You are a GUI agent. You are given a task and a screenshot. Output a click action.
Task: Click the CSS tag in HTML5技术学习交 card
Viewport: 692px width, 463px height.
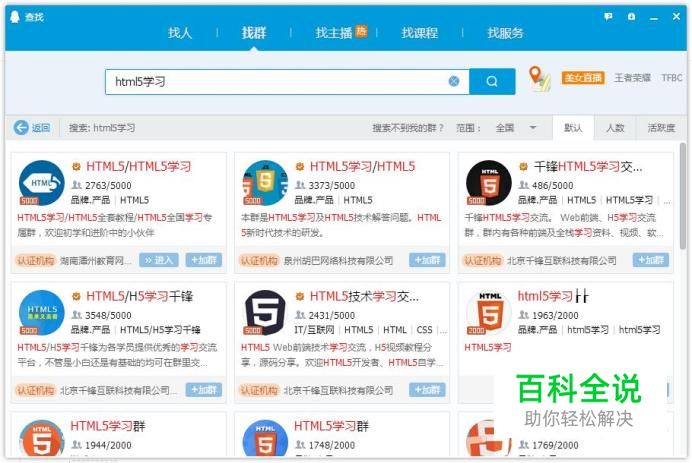pos(425,330)
